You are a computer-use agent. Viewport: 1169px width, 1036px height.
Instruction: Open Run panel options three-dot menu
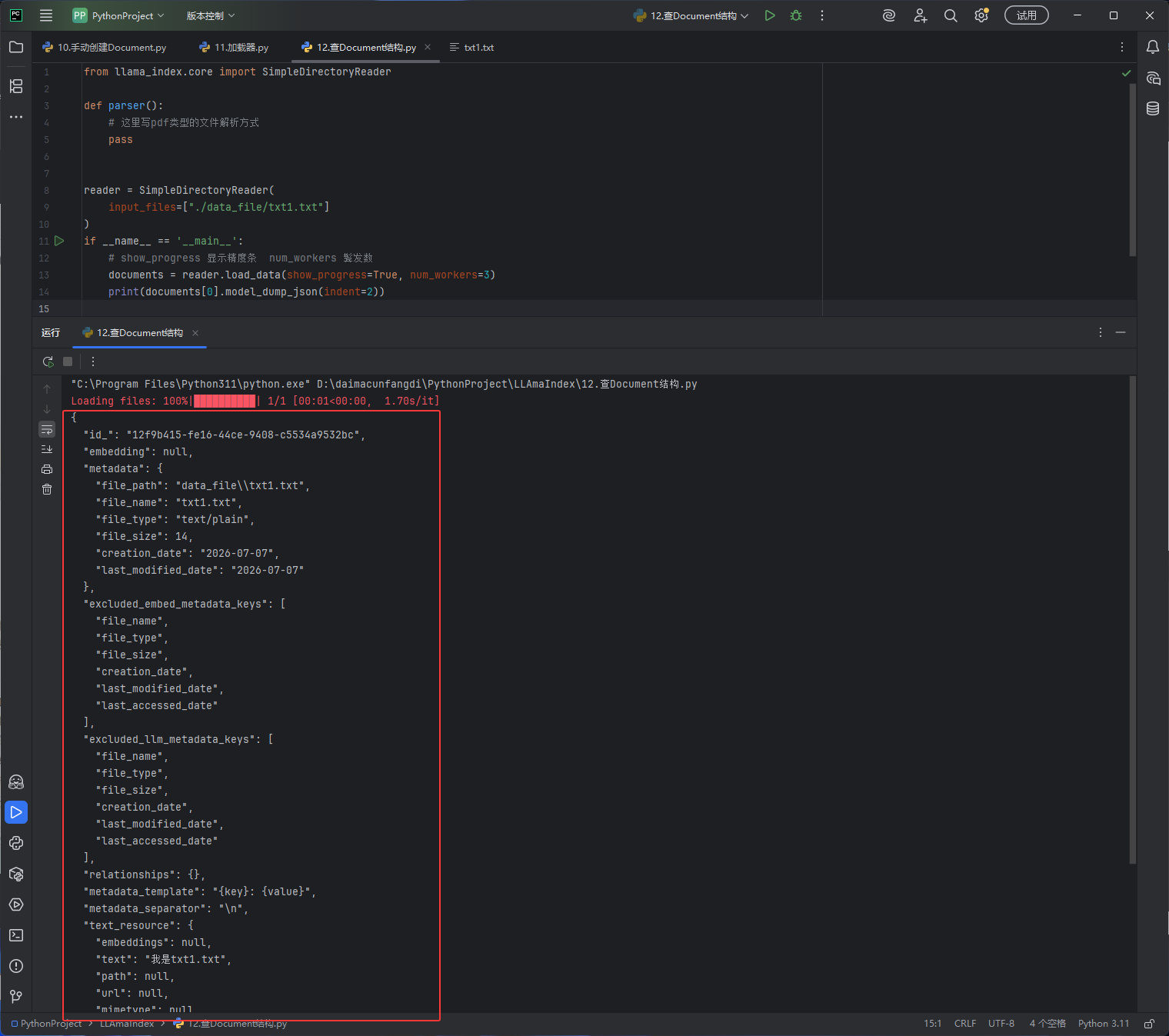point(1101,332)
